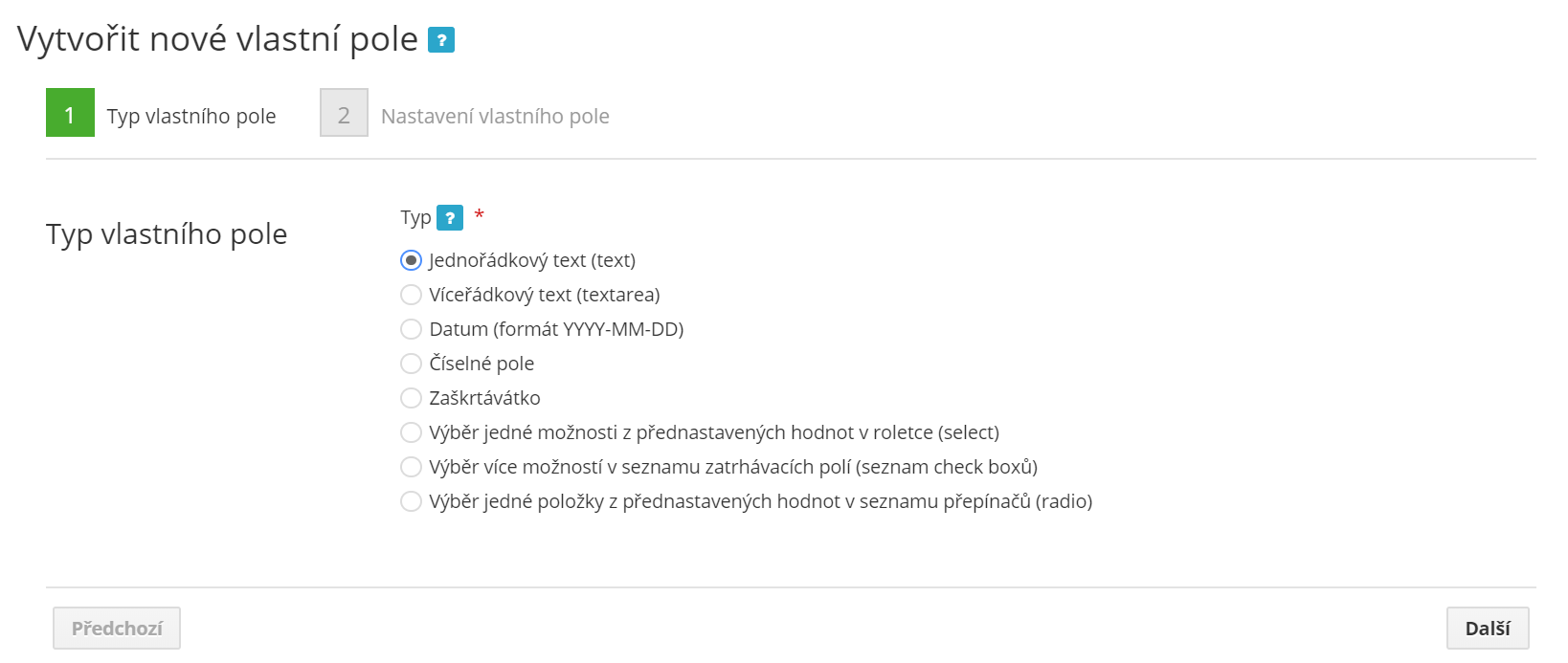Viewport: 1568px width, 663px height.
Task: Click the Typ vlastního pole section heading
Action: point(167,234)
